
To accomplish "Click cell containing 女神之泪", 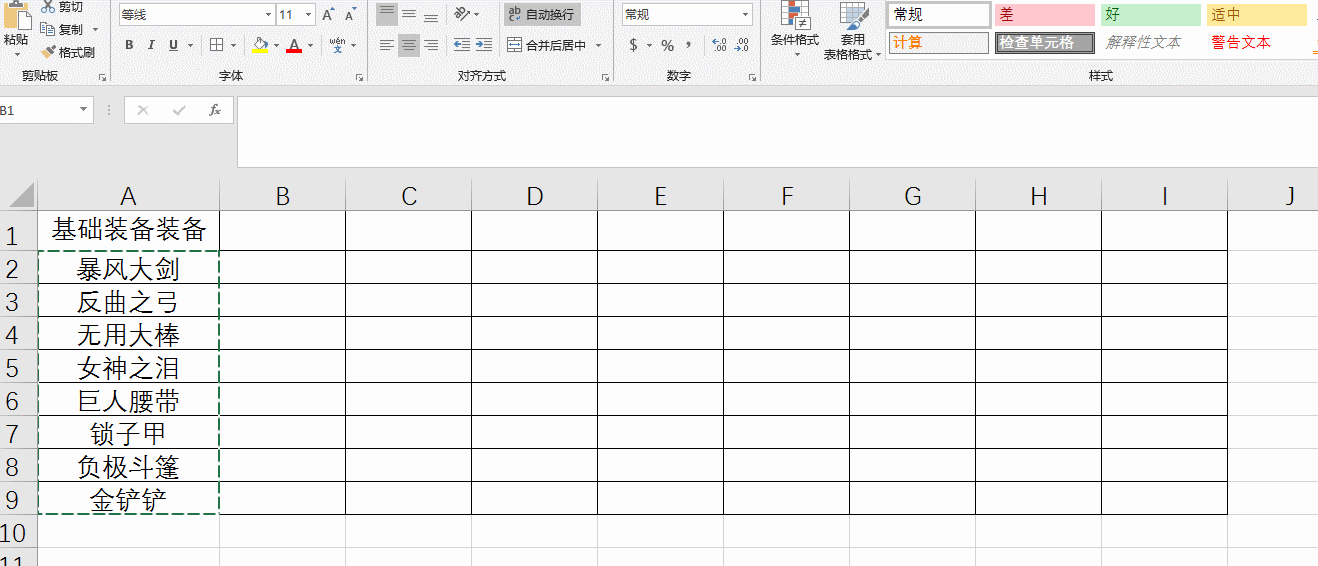I will click(128, 367).
